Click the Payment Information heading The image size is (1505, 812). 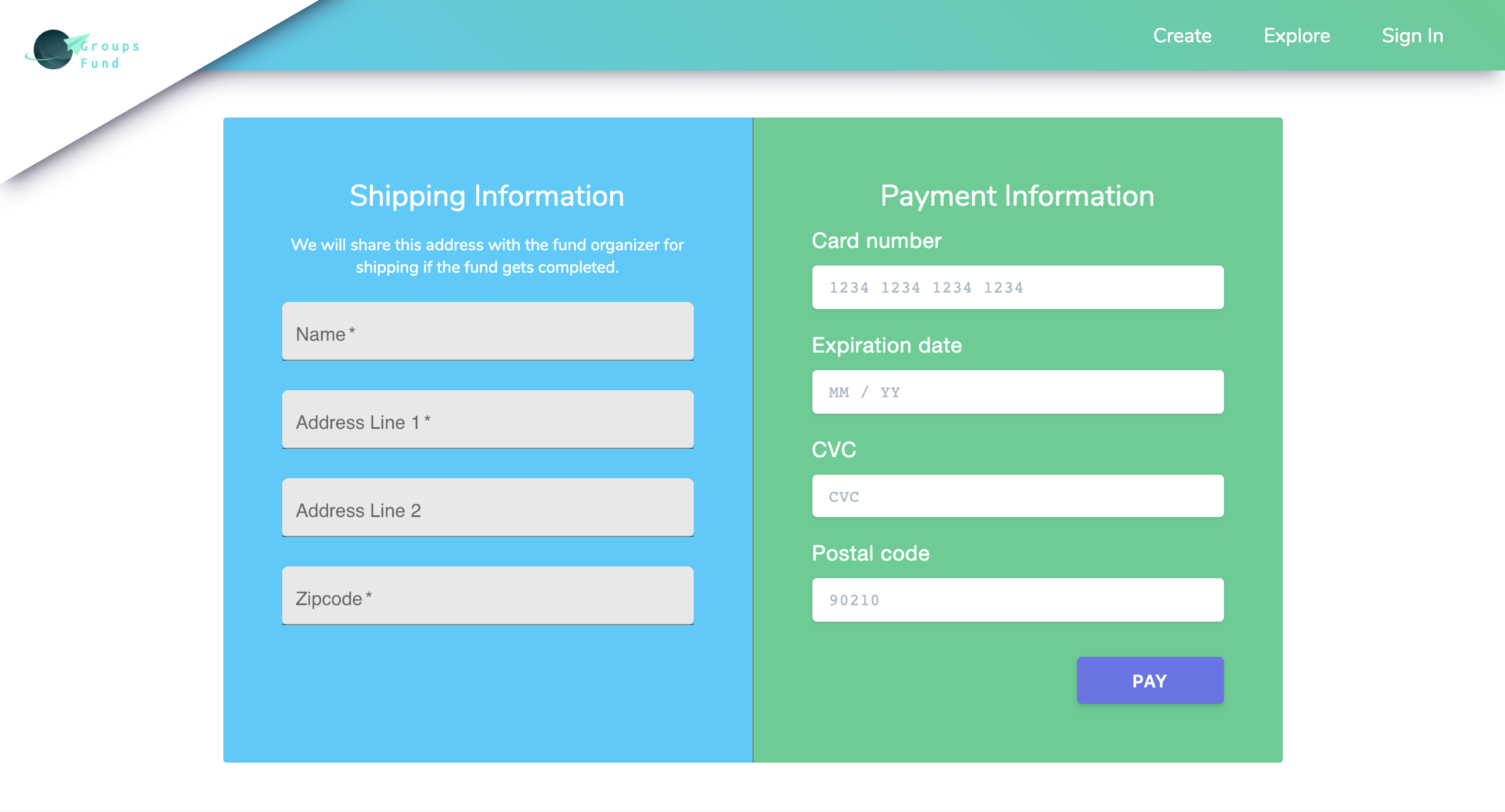(x=1017, y=196)
